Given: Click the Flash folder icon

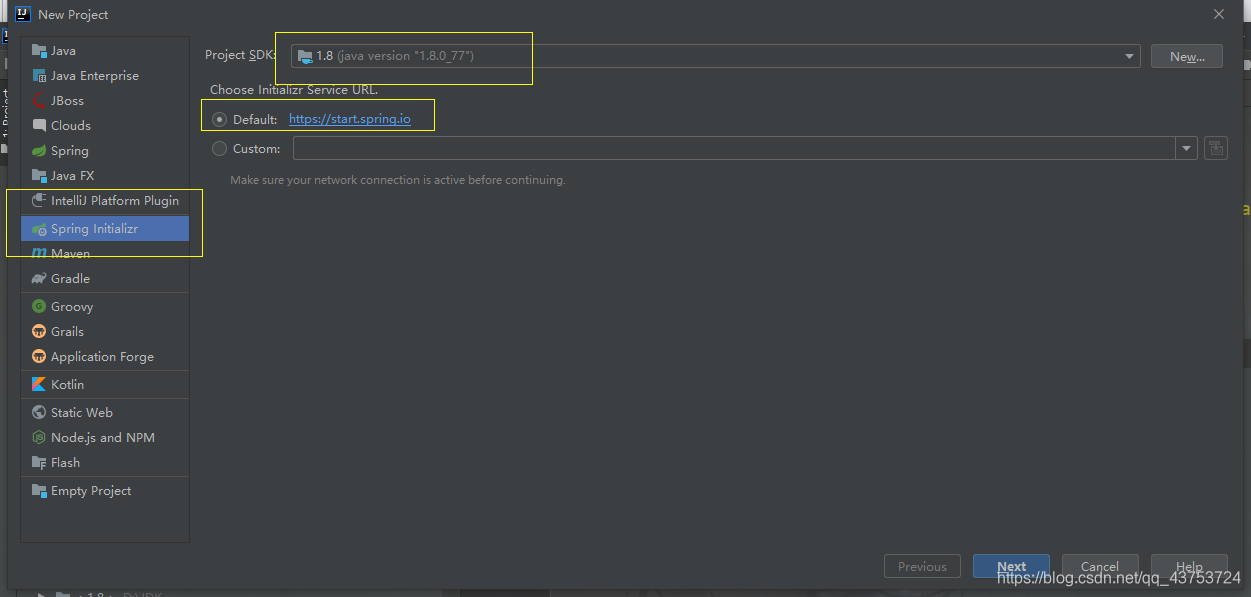Looking at the screenshot, I should pyautogui.click(x=39, y=463).
